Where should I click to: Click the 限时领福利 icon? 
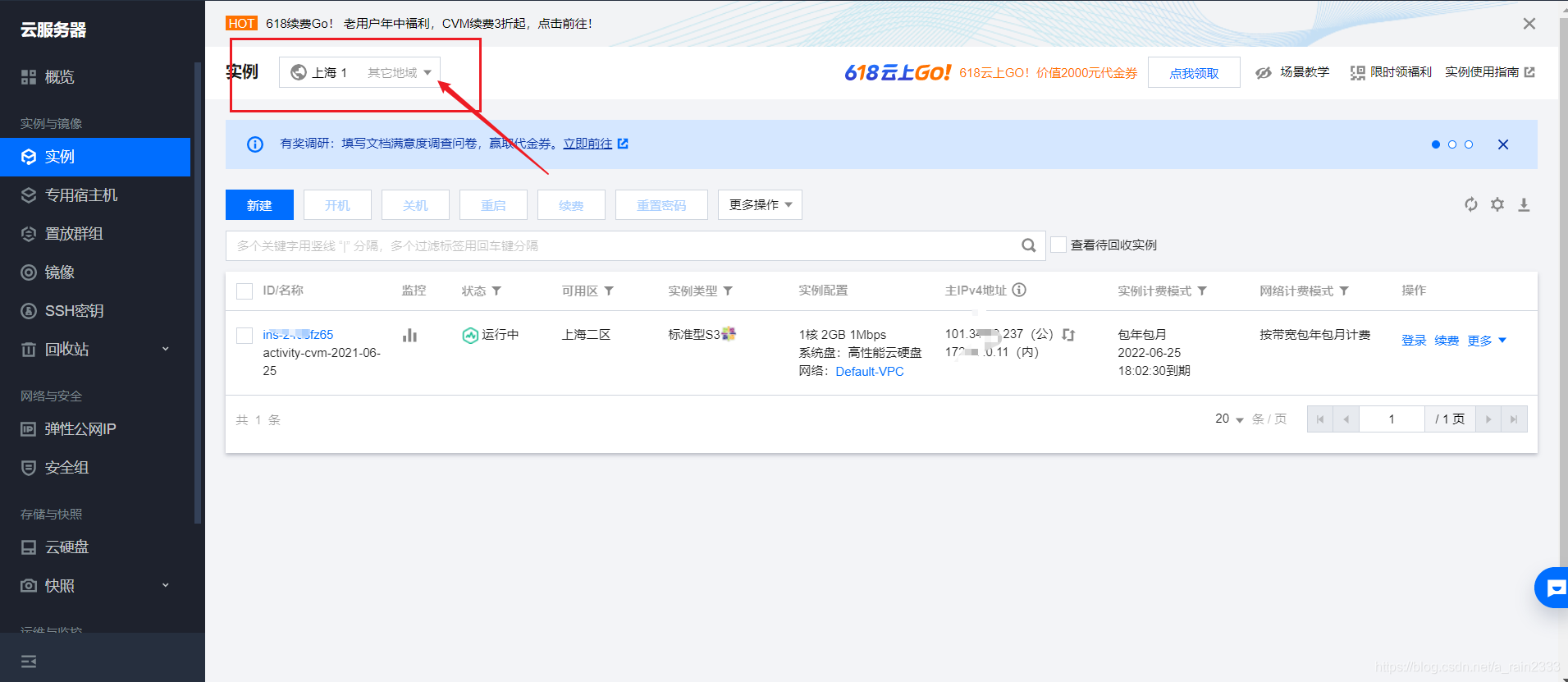point(1358,73)
